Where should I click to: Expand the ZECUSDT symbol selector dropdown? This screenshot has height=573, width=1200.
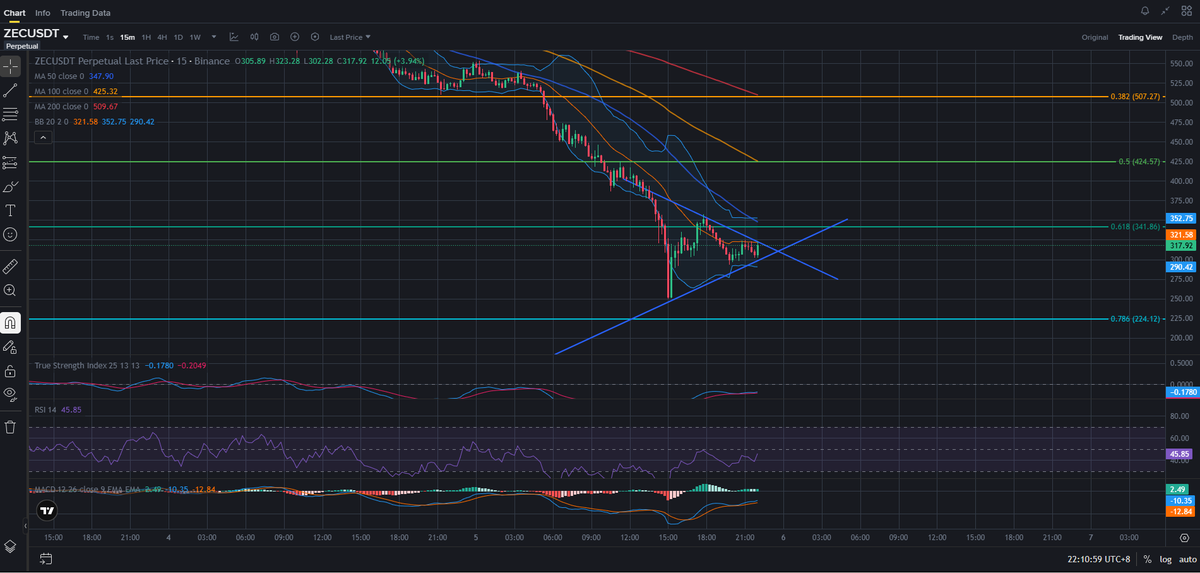[65, 37]
